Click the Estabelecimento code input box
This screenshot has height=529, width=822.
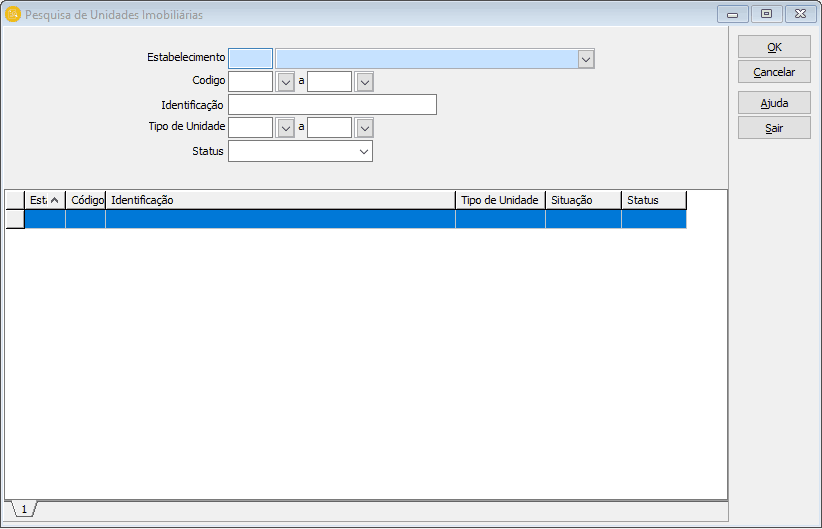(x=250, y=59)
